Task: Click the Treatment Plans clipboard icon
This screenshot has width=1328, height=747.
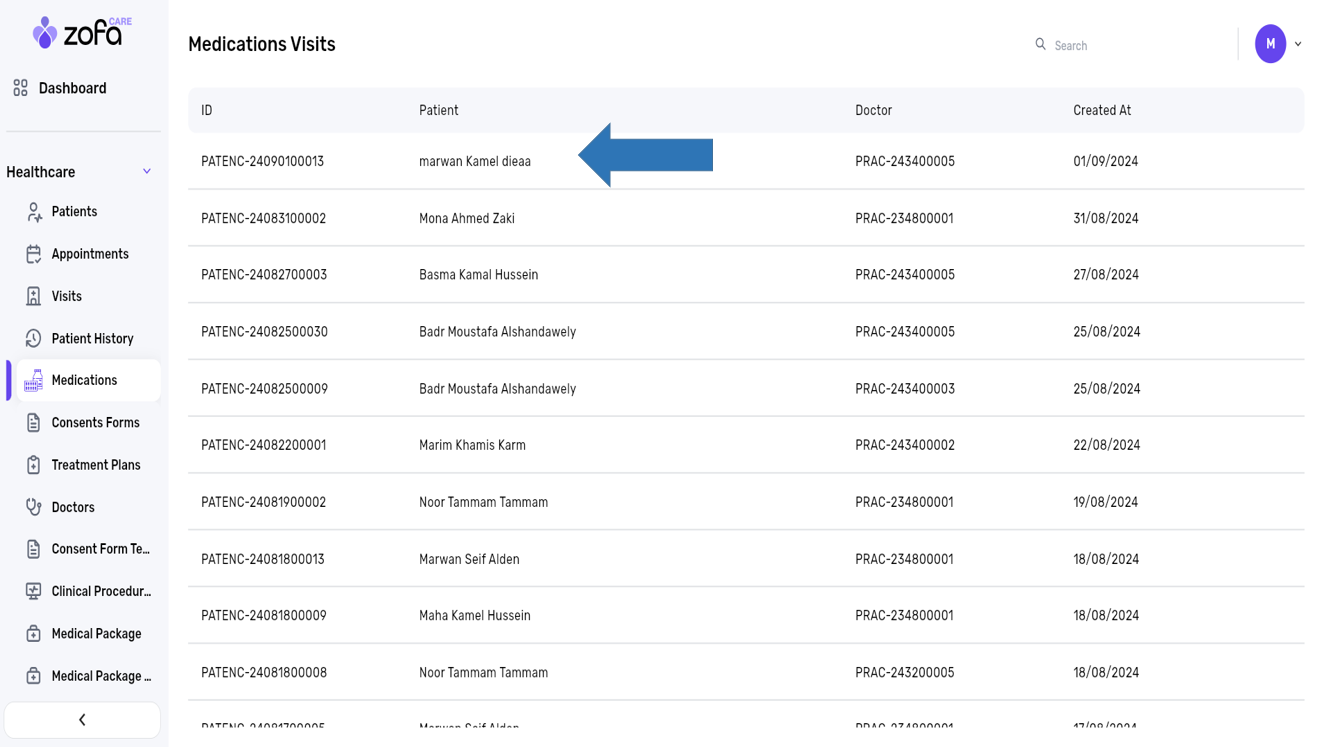Action: (34, 465)
